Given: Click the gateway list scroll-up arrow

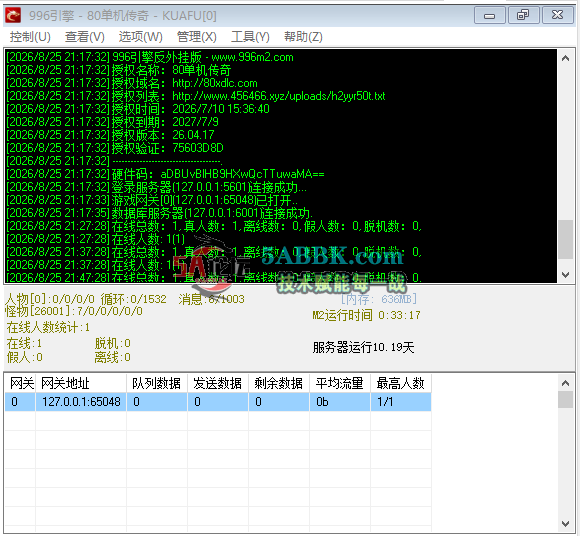Looking at the screenshot, I should tap(565, 383).
